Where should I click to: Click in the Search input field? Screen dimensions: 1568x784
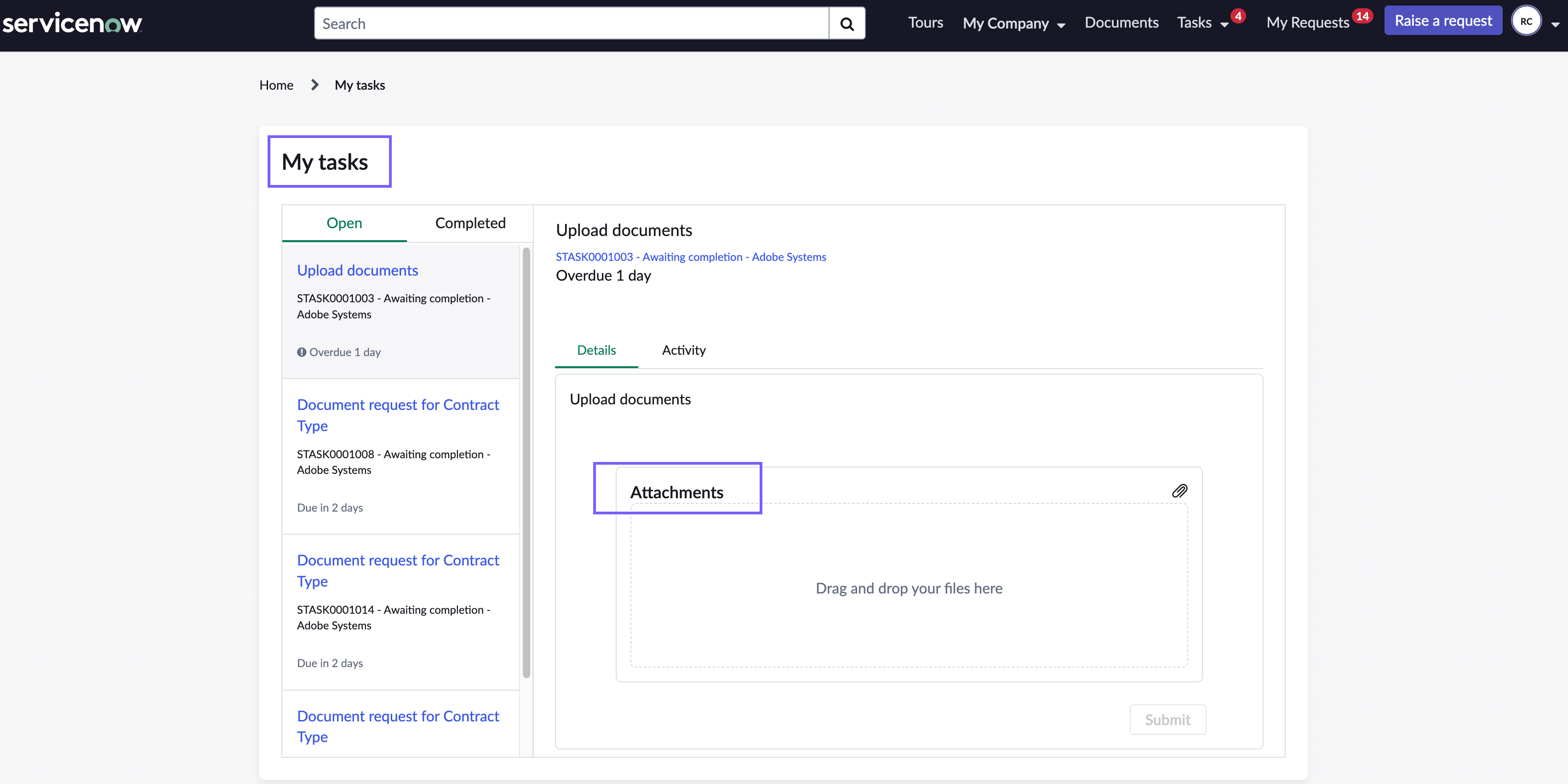pos(572,24)
